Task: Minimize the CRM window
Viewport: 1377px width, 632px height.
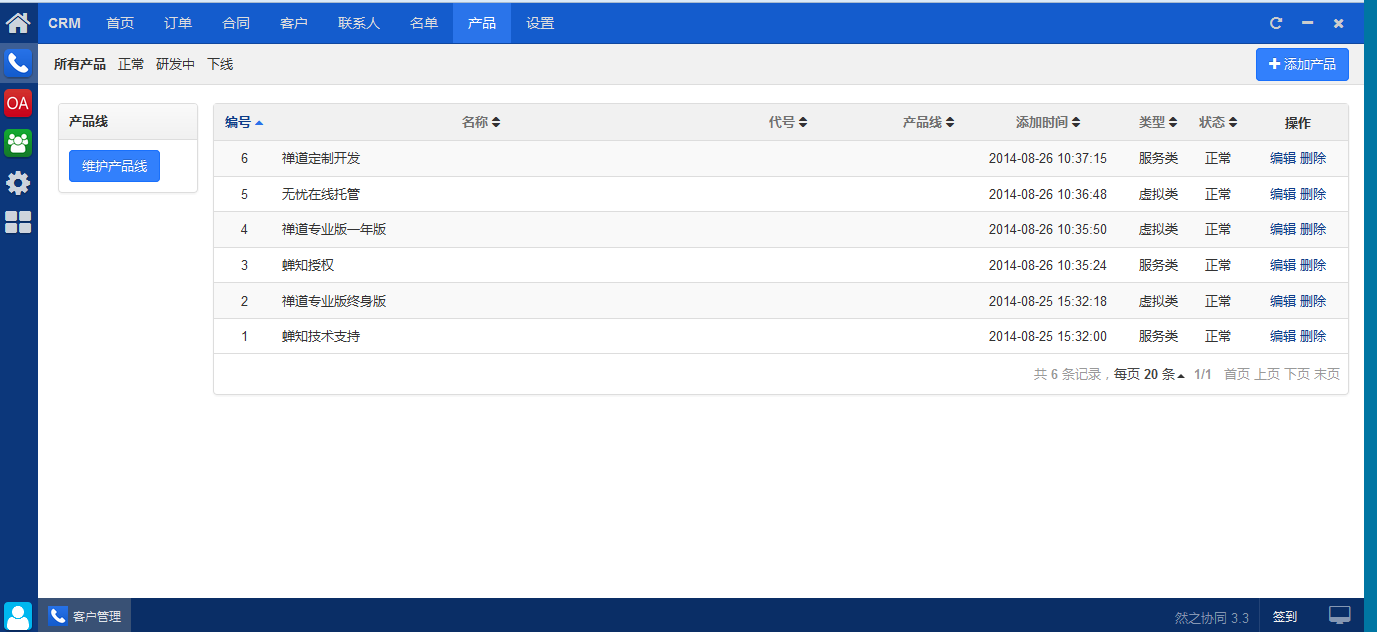Action: click(x=1307, y=23)
